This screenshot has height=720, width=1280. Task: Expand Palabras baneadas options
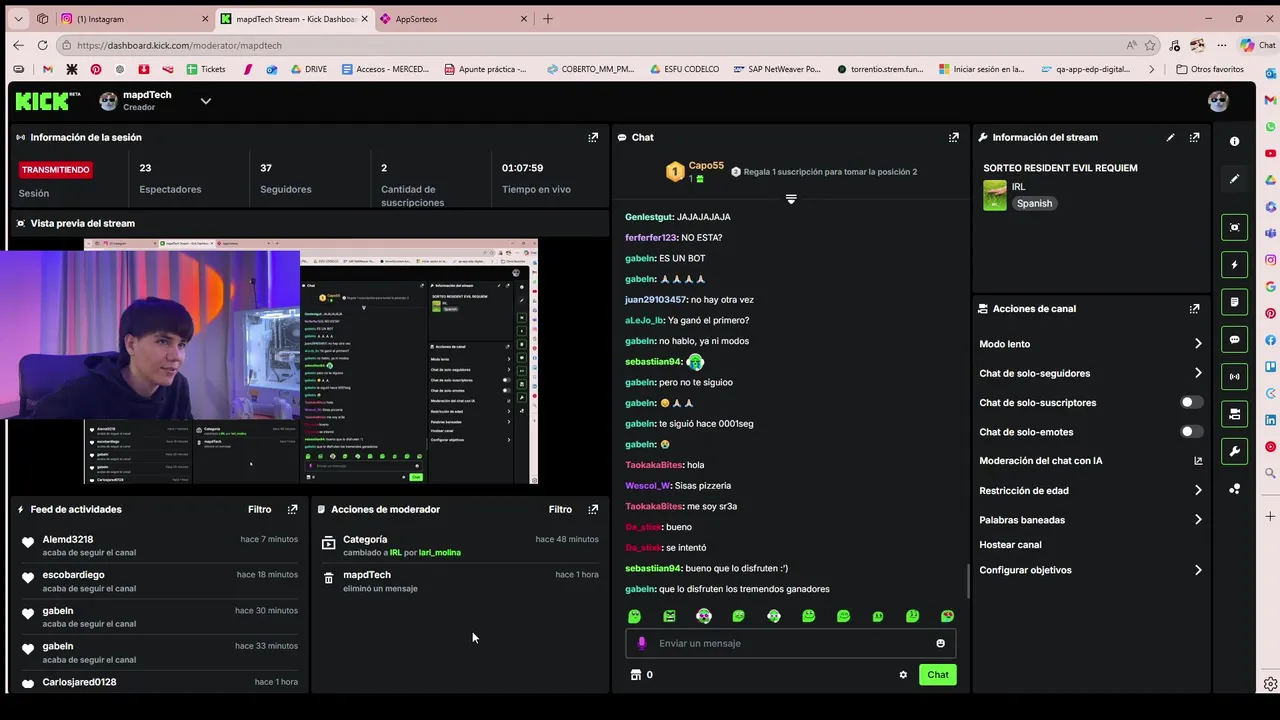pyautogui.click(x=1198, y=520)
